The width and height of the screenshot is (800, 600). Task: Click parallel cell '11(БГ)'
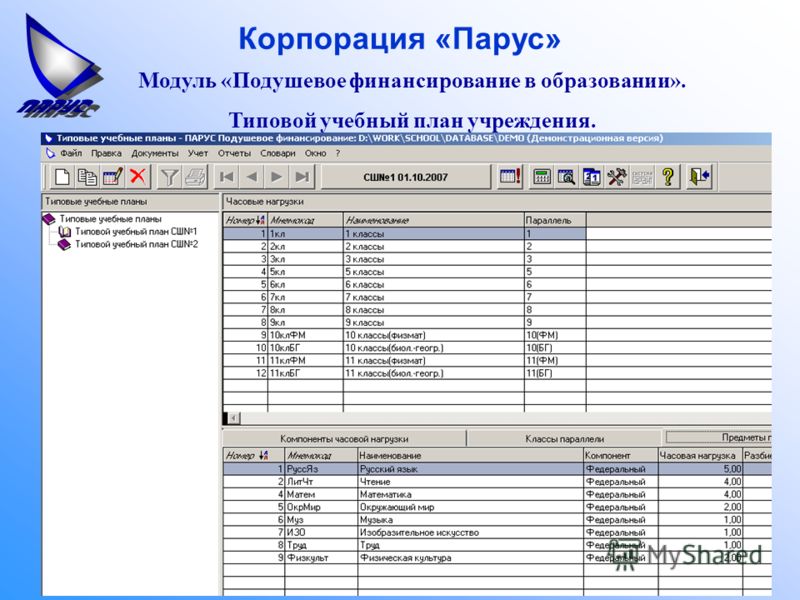[555, 373]
